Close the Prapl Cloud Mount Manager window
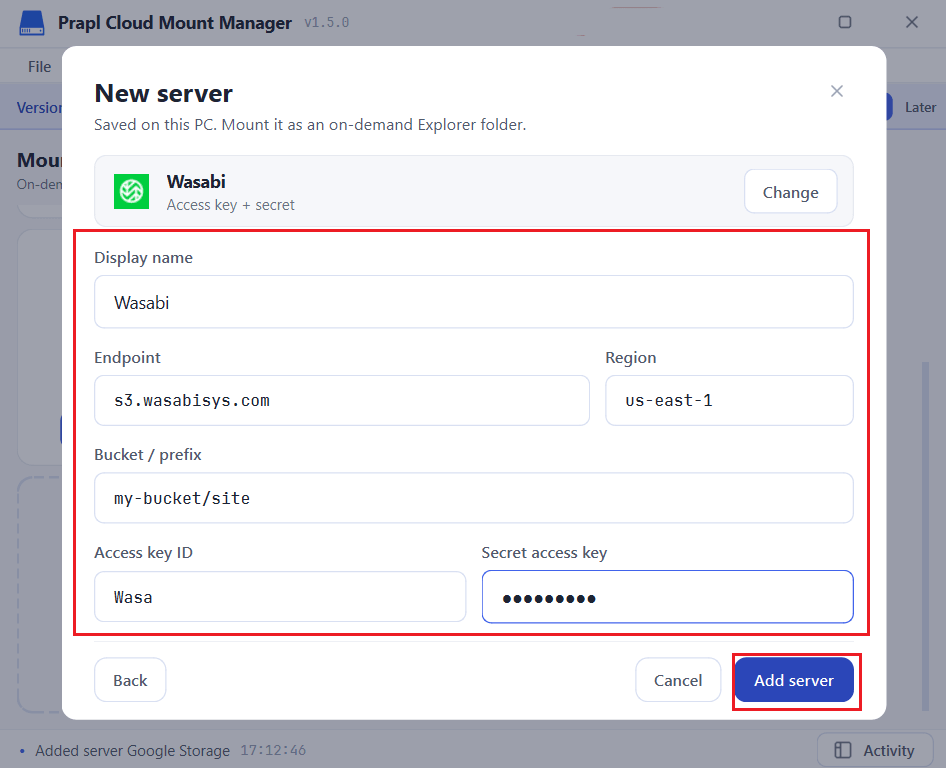This screenshot has height=768, width=946. point(912,22)
